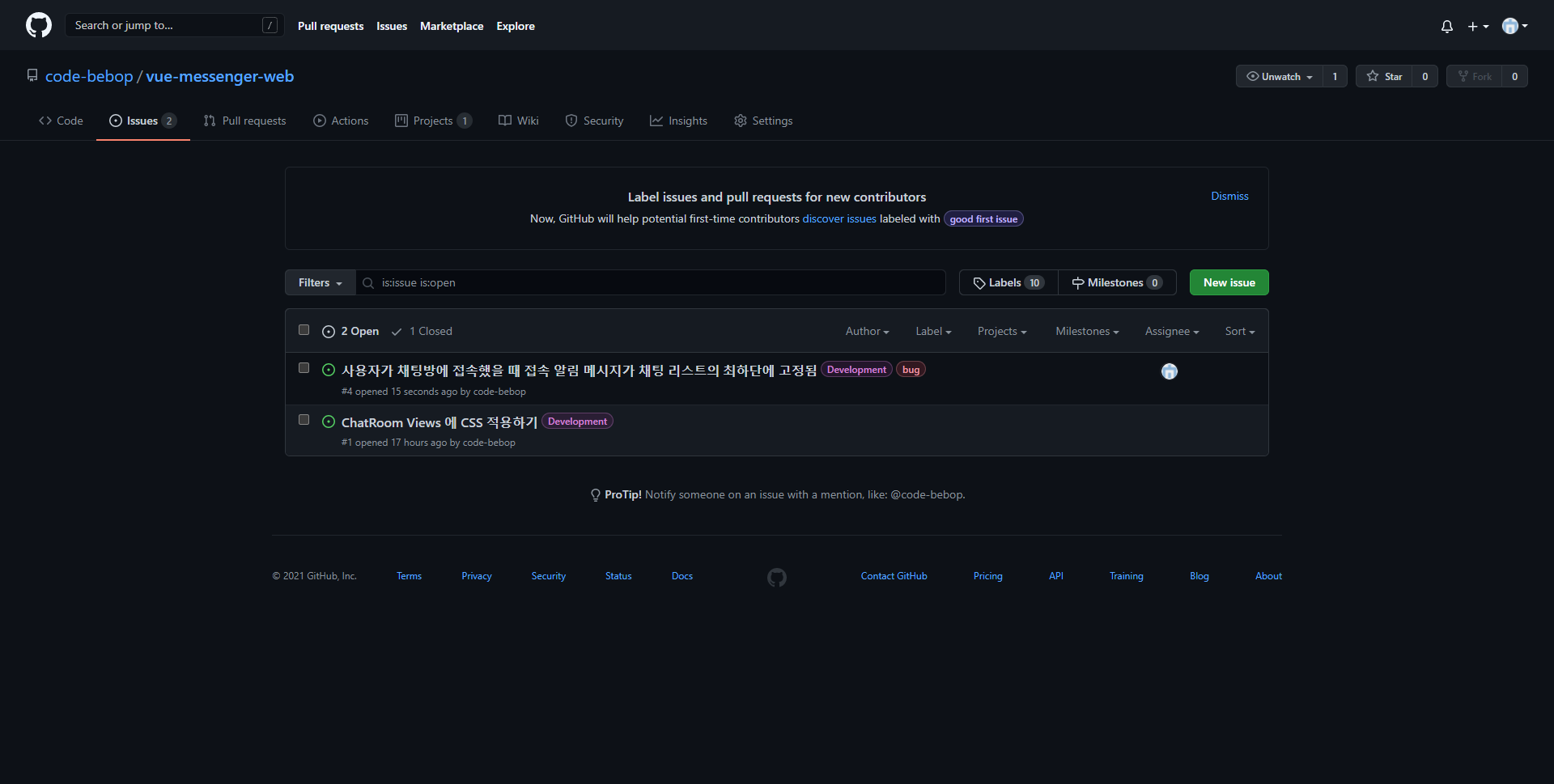Expand the Author filter dropdown
Screen dimensions: 1554x784
coord(867,331)
